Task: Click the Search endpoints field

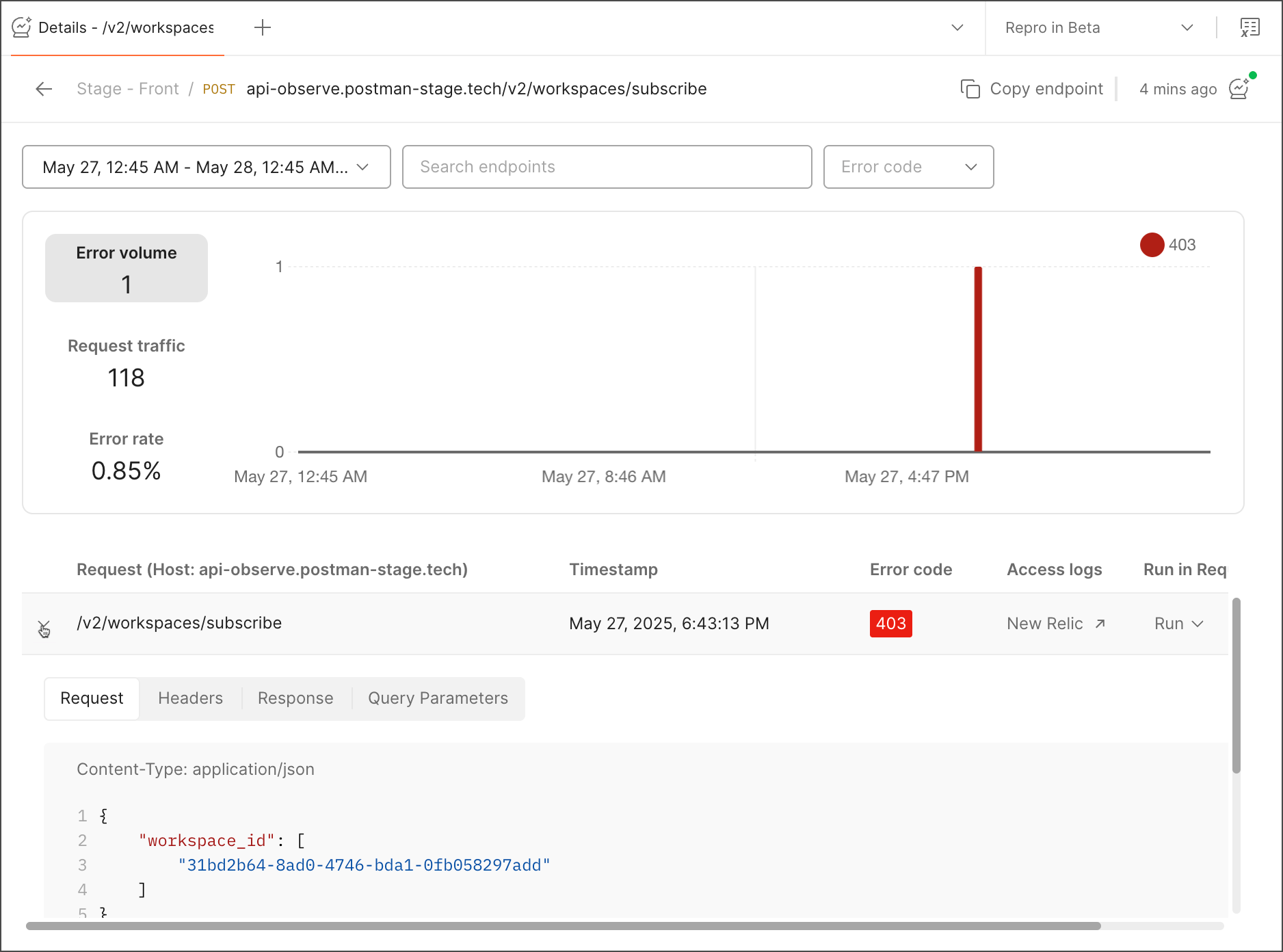Action: tap(607, 167)
